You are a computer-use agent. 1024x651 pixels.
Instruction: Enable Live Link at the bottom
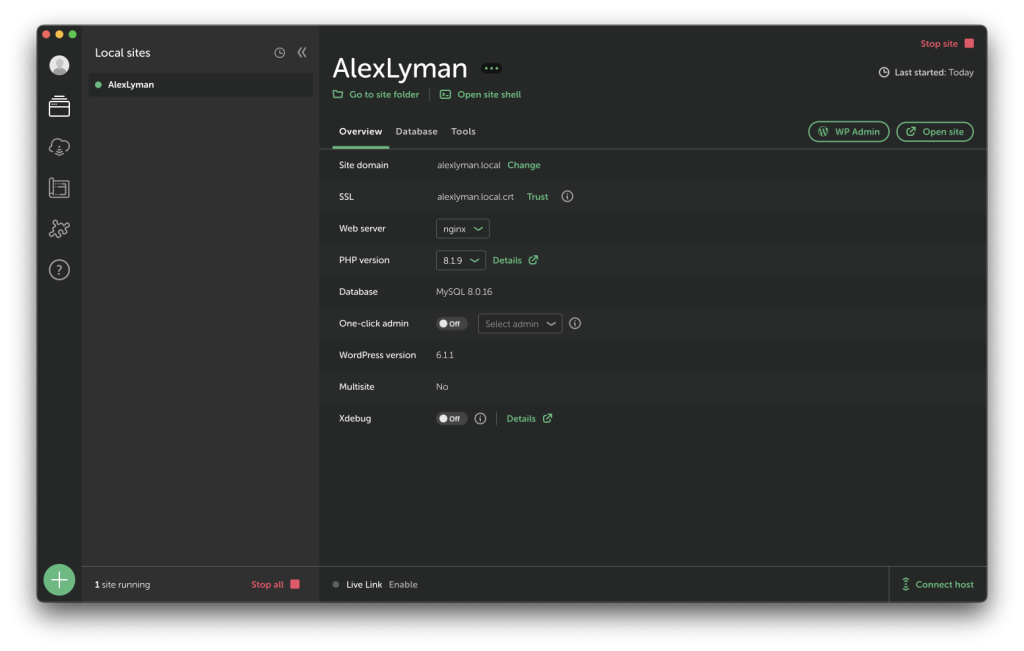click(403, 585)
